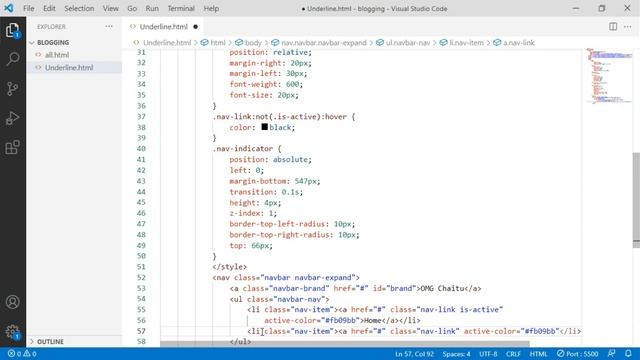The image size is (640, 360).
Task: Click the Ln 57, Col 92 status item
Action: click(x=414, y=354)
